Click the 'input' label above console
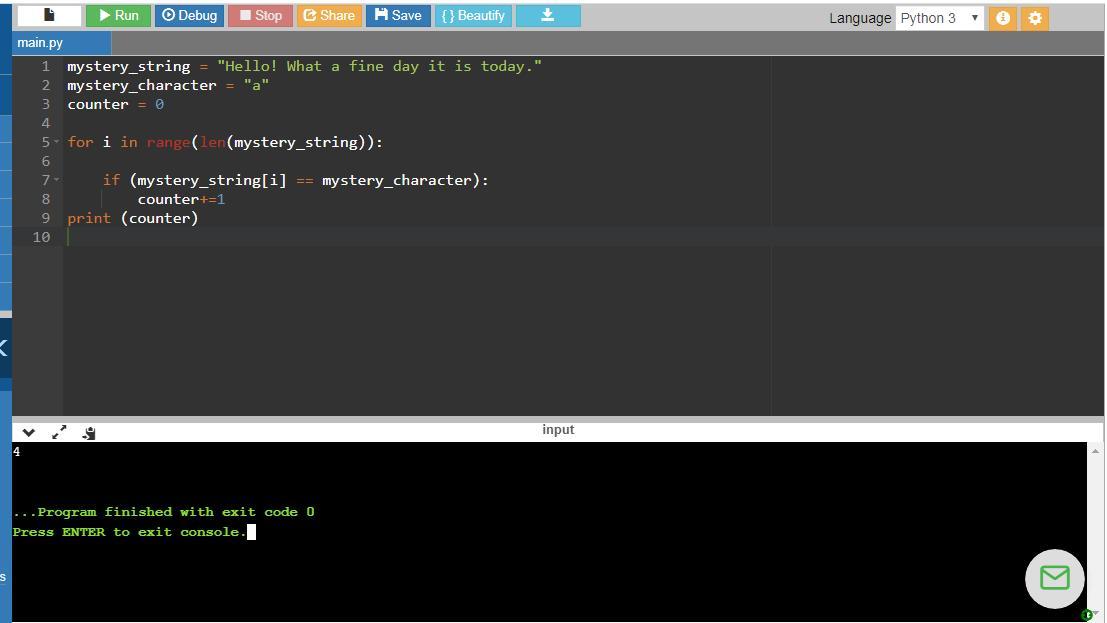This screenshot has height=623, width=1107. point(558,429)
